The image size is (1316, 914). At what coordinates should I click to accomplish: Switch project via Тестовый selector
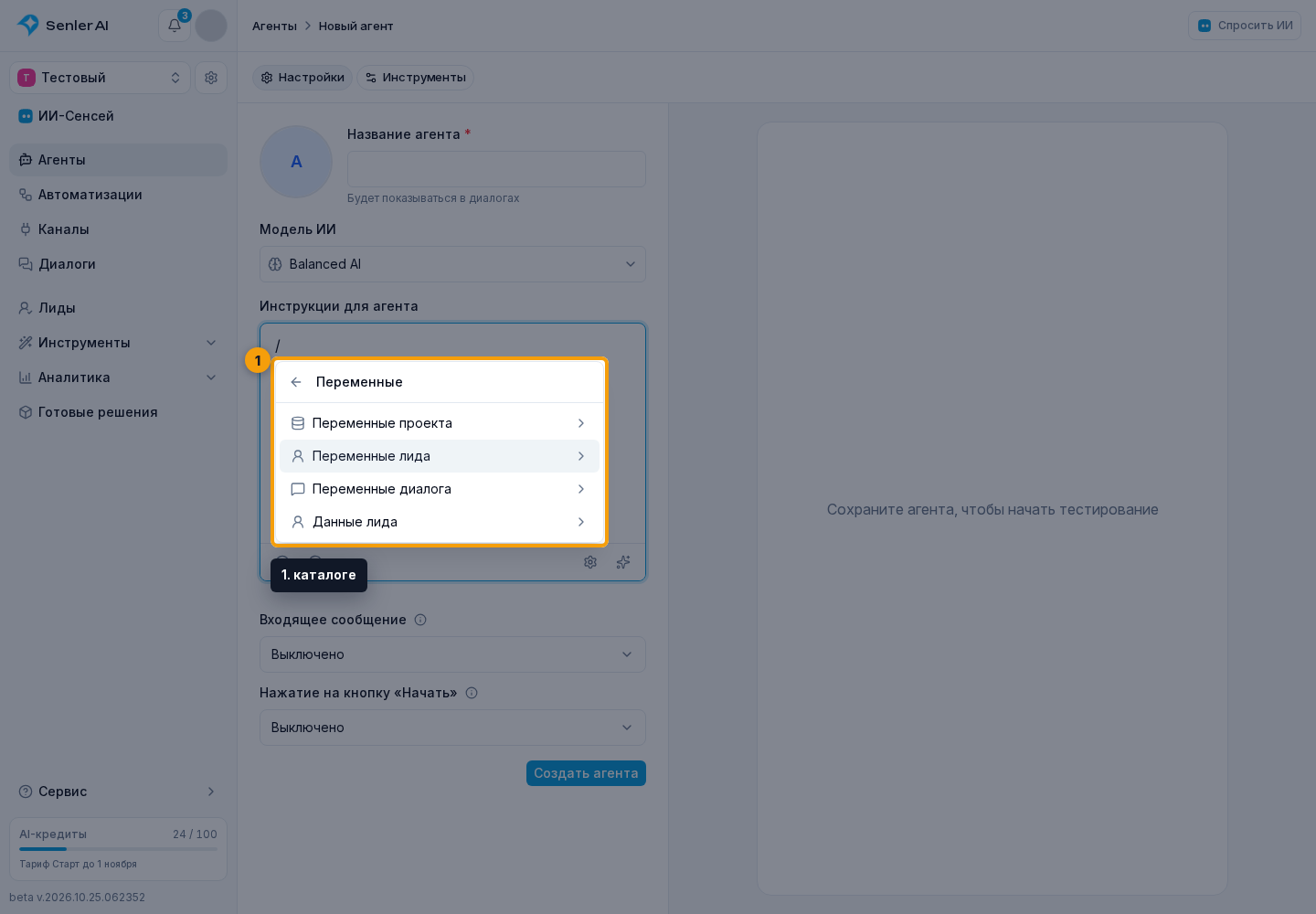click(100, 78)
